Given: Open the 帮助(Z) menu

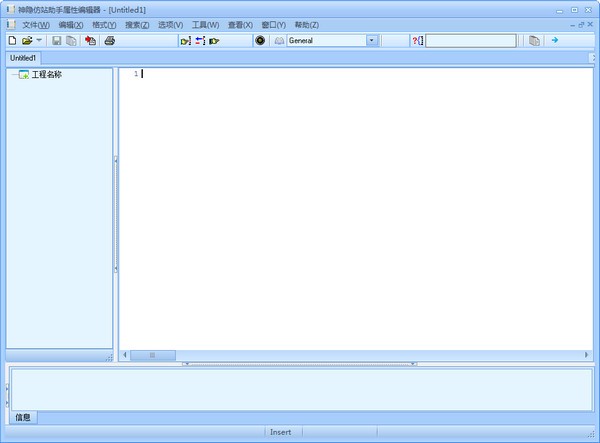Looking at the screenshot, I should pyautogui.click(x=306, y=24).
